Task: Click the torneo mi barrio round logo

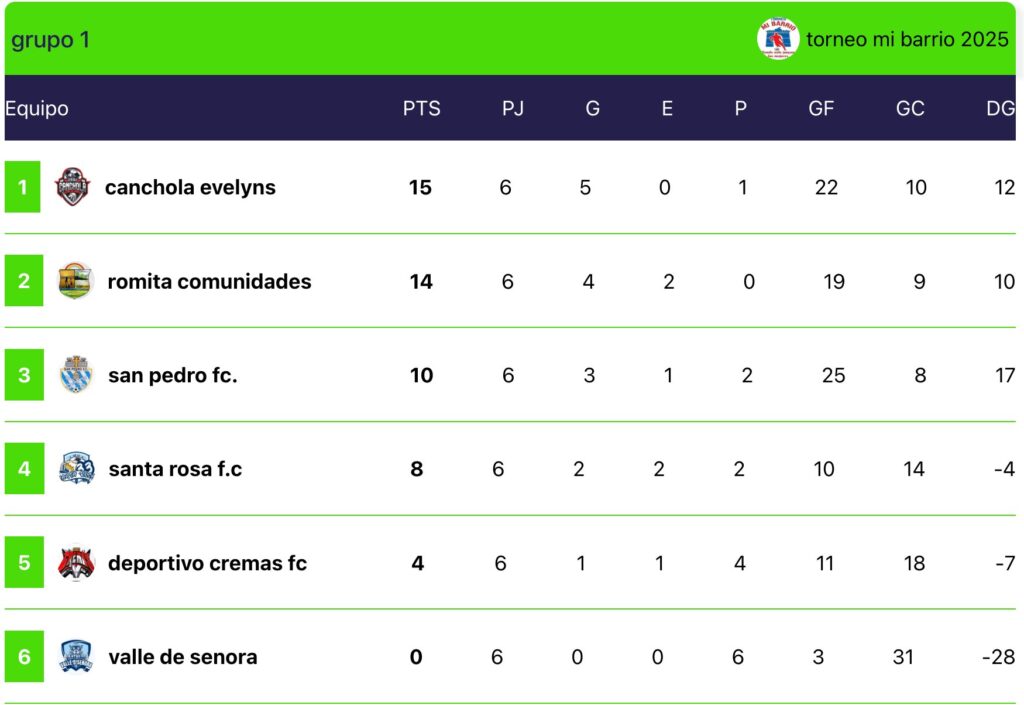Action: 777,39
